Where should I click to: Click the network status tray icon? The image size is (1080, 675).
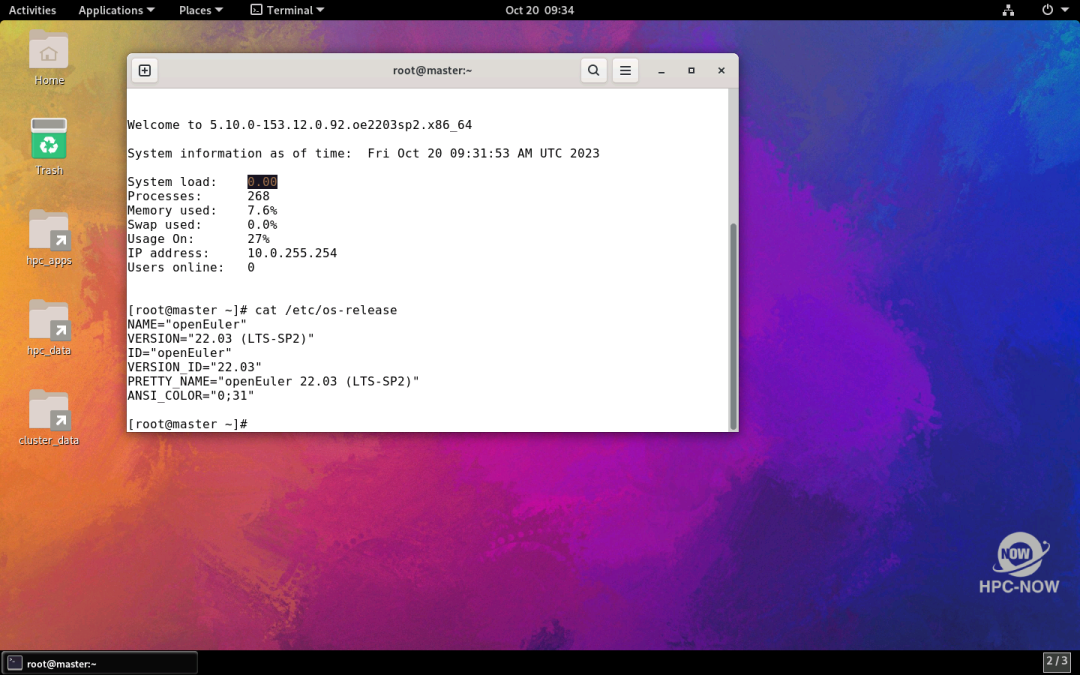click(1008, 10)
